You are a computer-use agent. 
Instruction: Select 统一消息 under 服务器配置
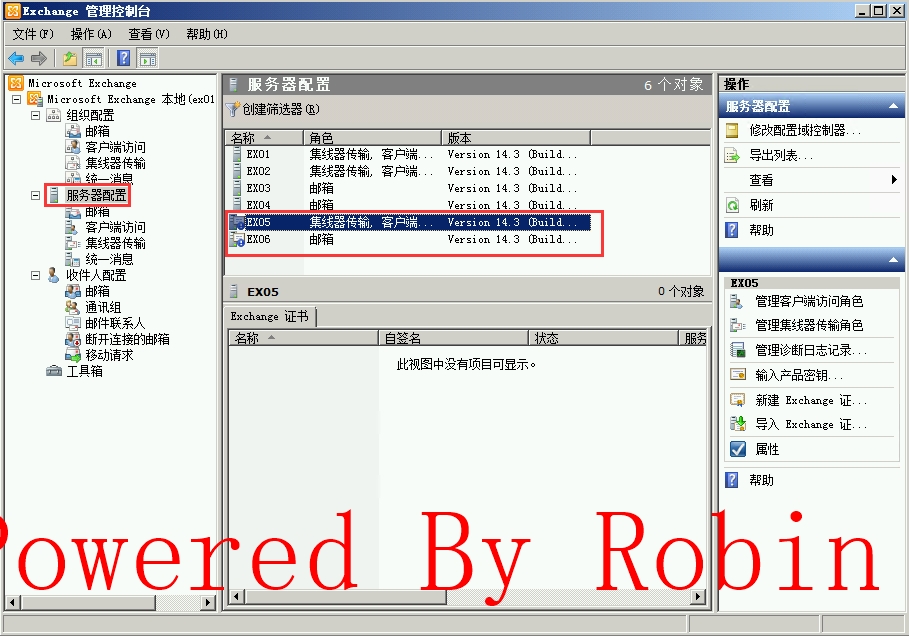pos(109,259)
